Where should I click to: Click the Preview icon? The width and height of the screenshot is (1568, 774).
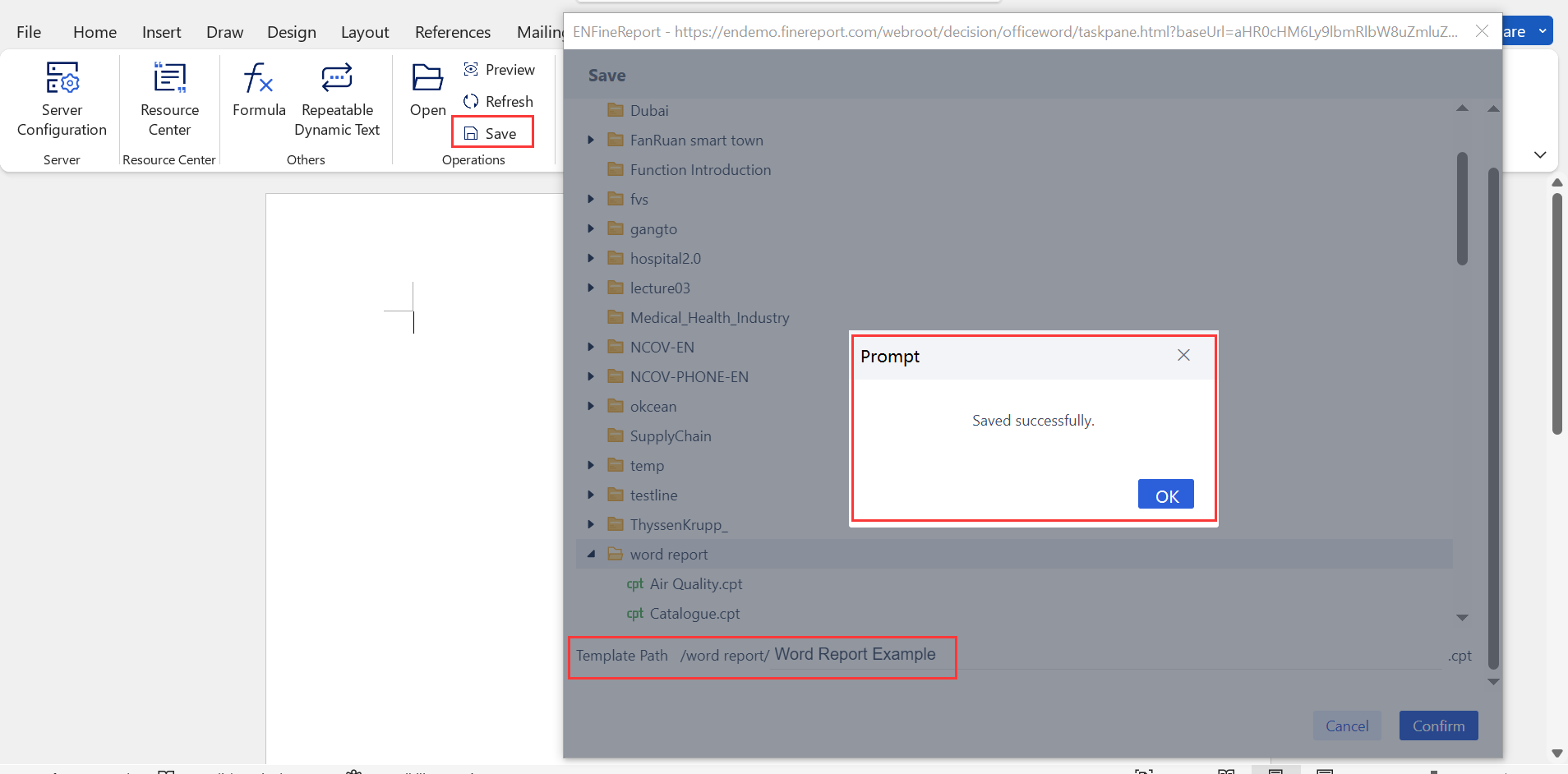coord(499,69)
